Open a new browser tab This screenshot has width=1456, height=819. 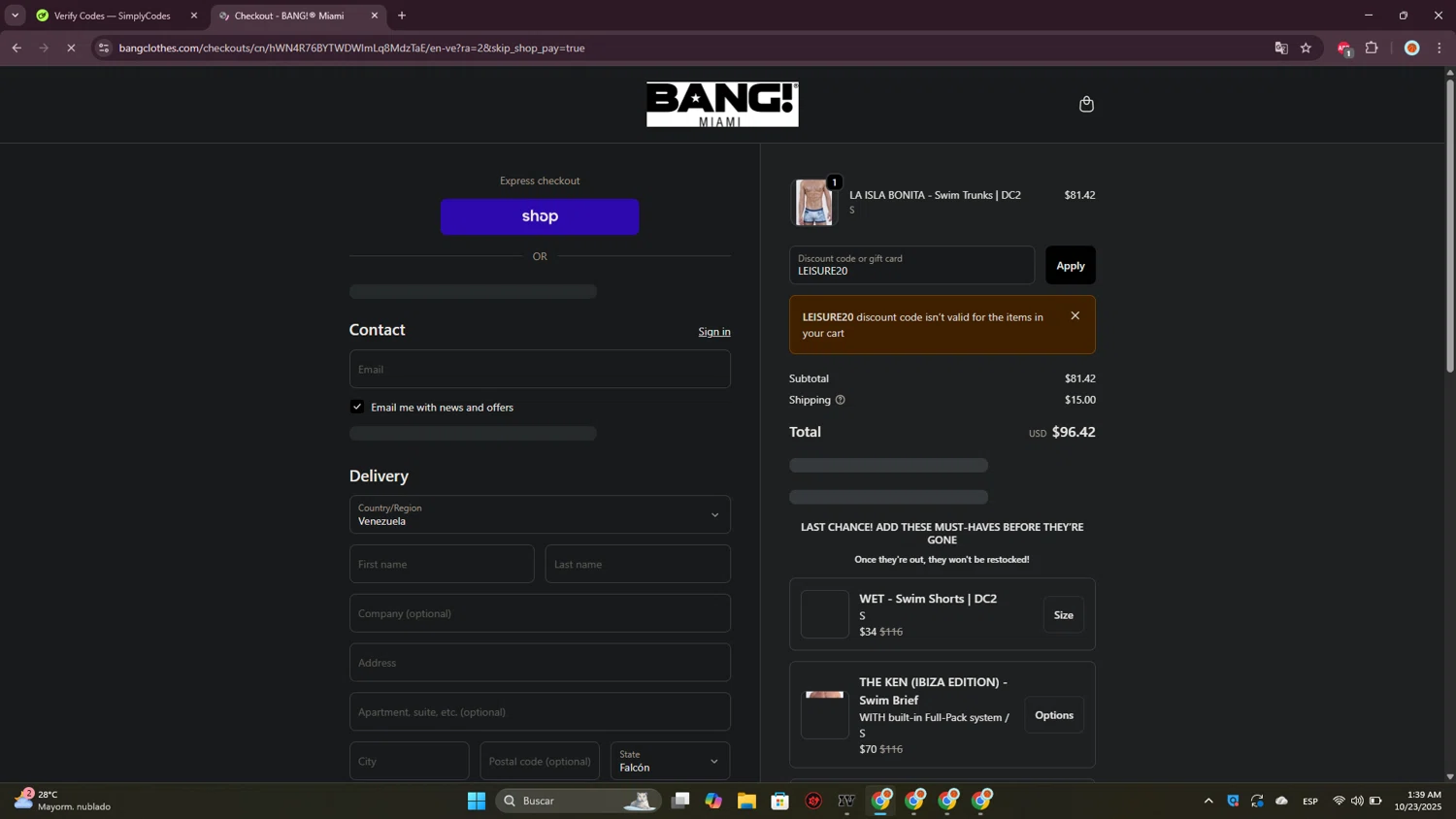(x=402, y=16)
